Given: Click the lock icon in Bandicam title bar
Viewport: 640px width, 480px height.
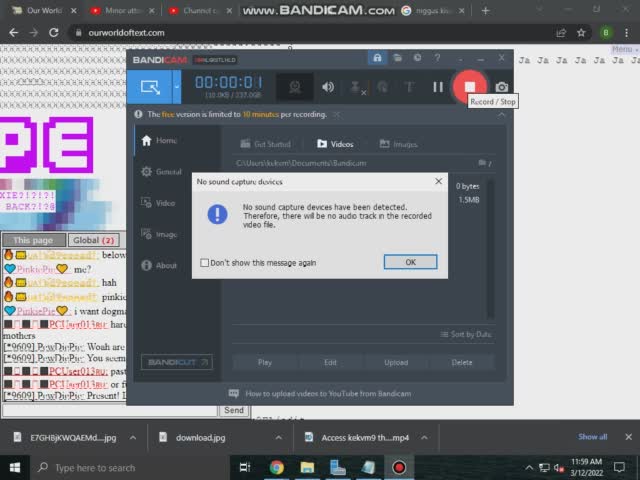Looking at the screenshot, I should [x=377, y=58].
